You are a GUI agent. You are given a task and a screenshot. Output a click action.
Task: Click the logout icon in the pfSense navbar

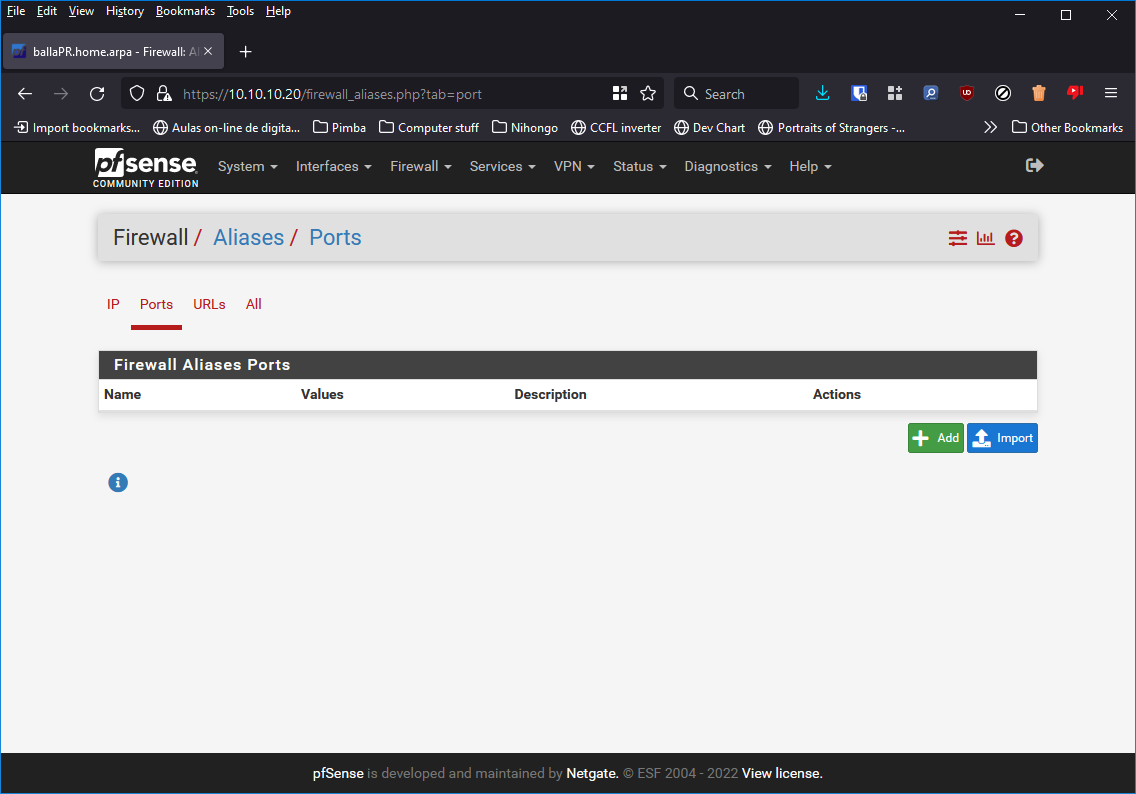[1034, 165]
